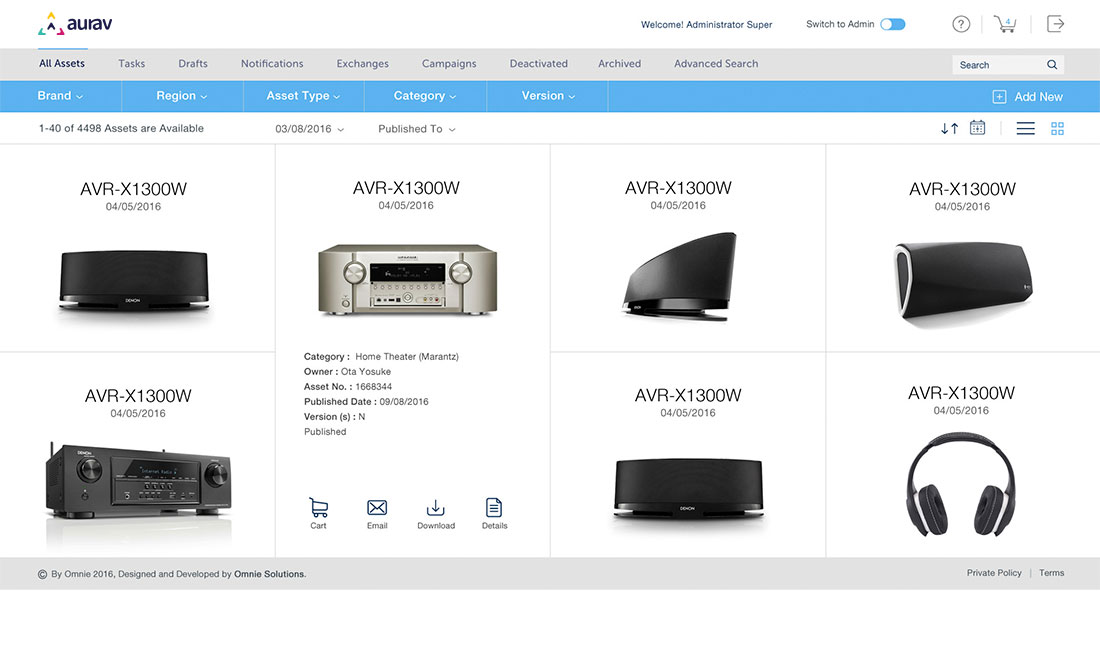This screenshot has height=650, width=1100.
Task: Click the Search input field
Action: tap(1008, 65)
